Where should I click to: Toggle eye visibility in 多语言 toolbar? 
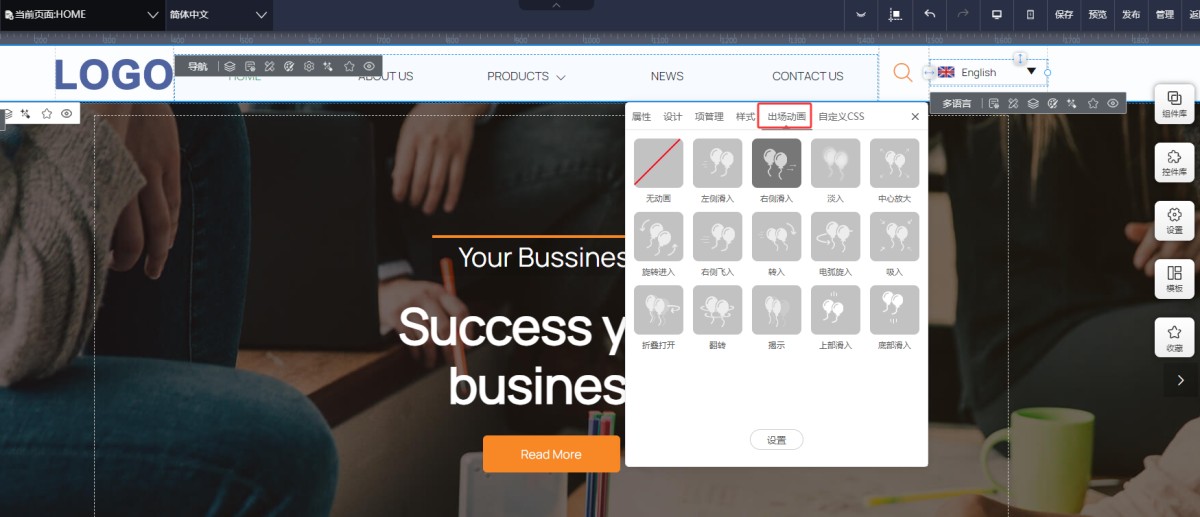1112,103
